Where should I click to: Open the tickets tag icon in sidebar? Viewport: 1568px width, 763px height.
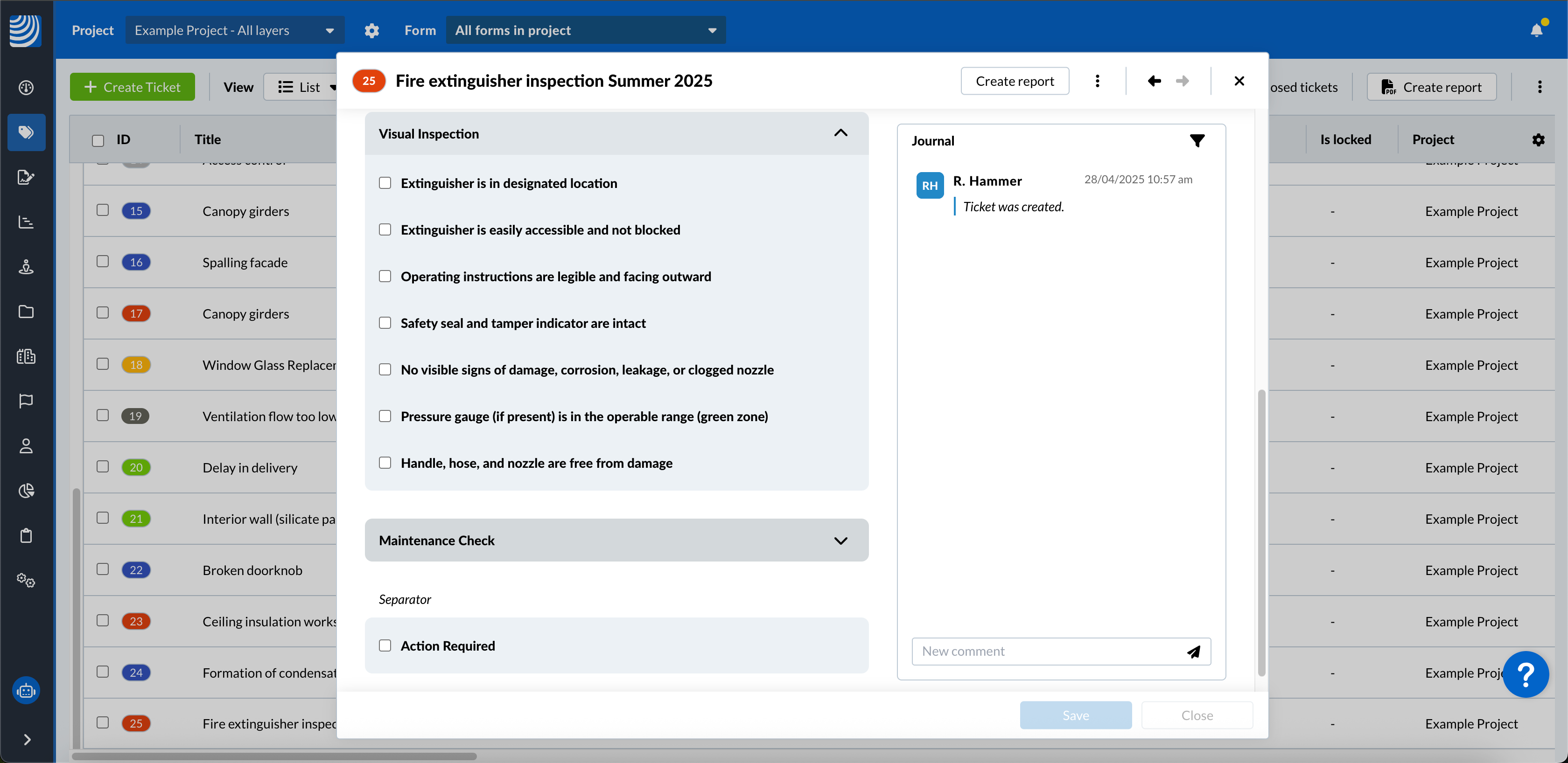26,132
